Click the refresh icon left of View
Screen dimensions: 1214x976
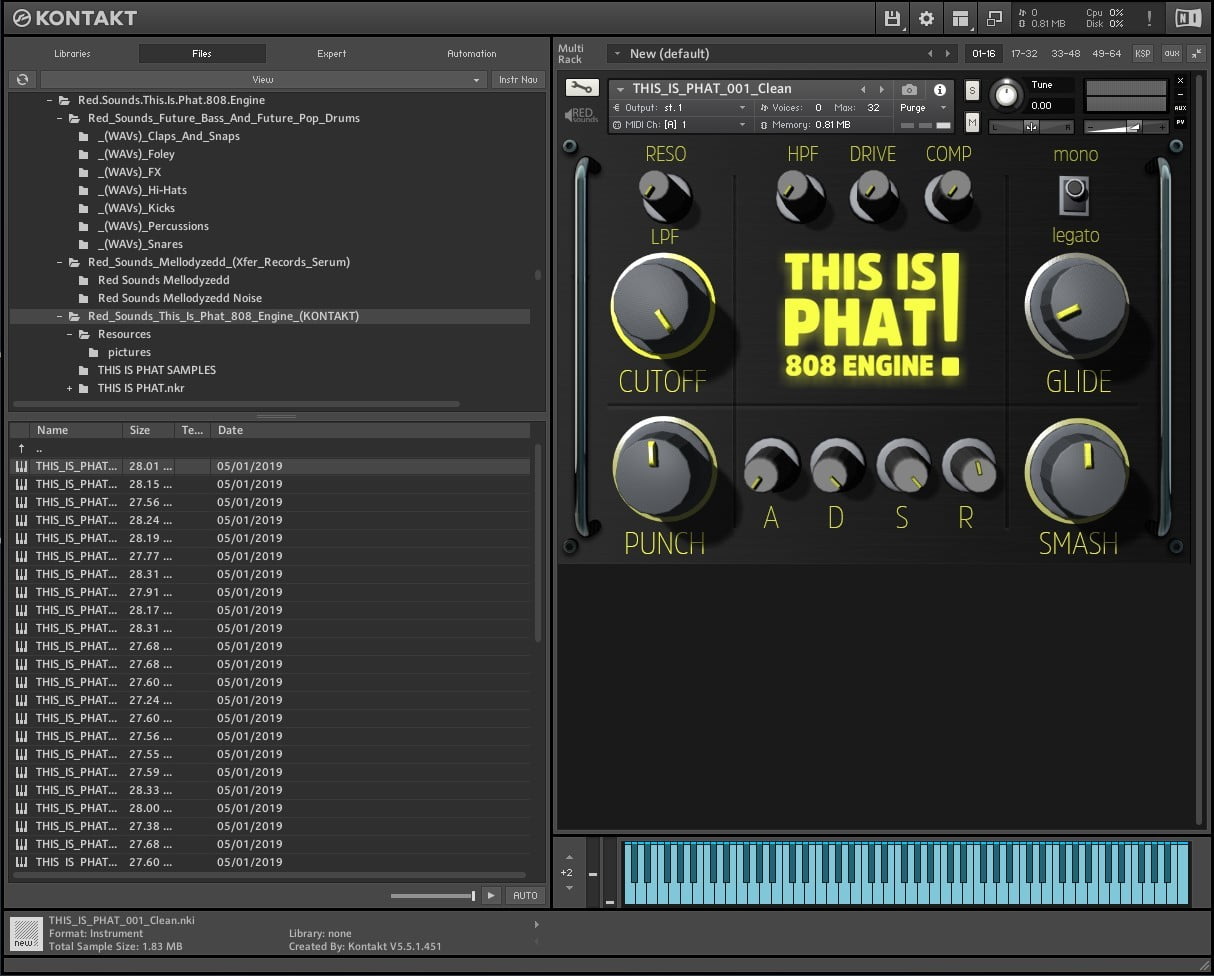coord(23,79)
